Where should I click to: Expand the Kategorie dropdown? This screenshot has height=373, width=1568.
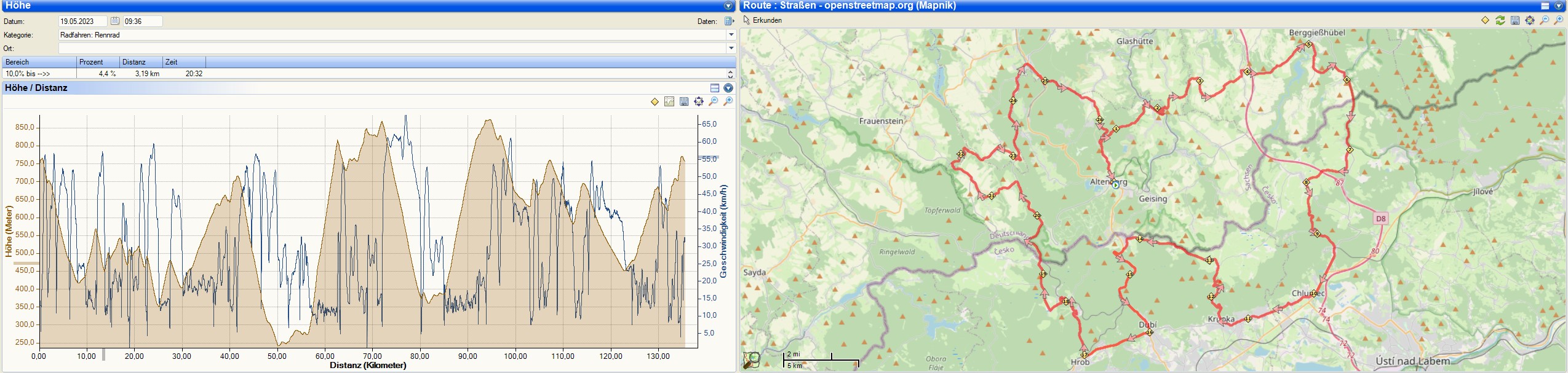(x=731, y=35)
